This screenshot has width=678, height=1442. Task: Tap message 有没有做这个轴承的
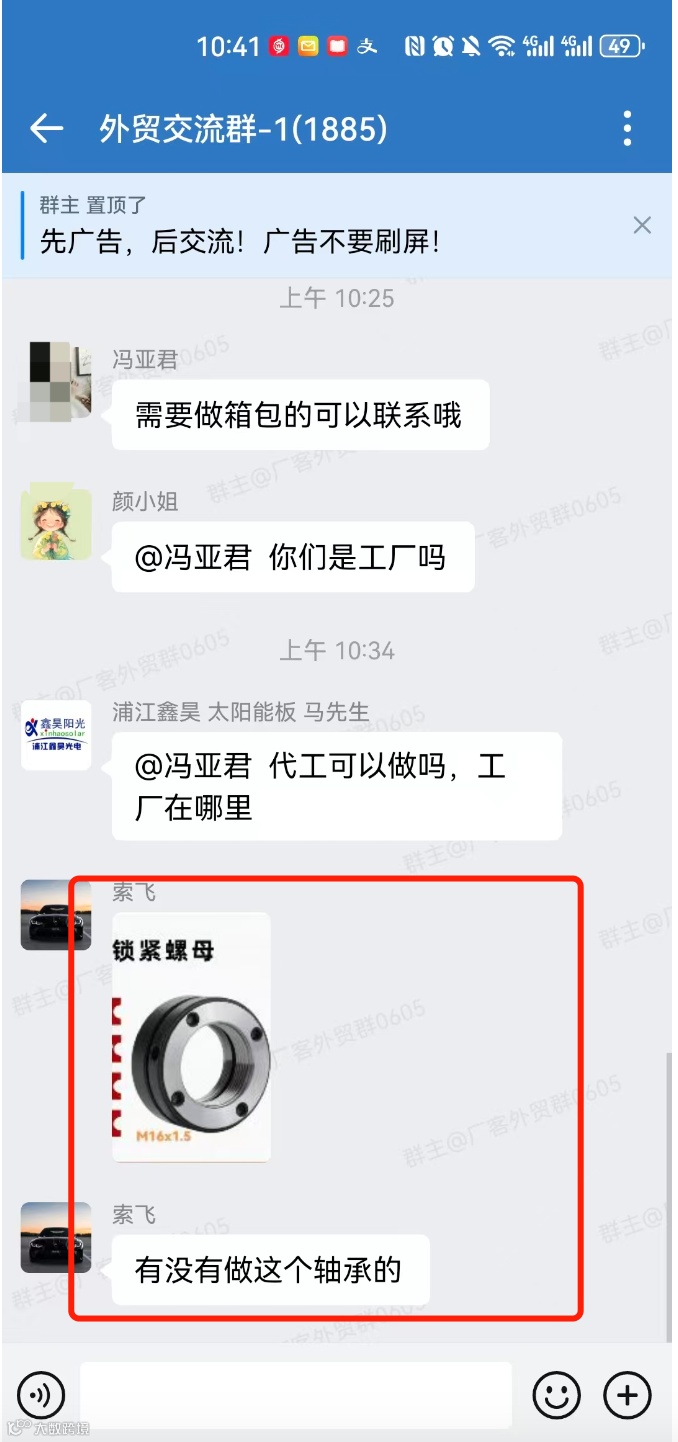[270, 1269]
